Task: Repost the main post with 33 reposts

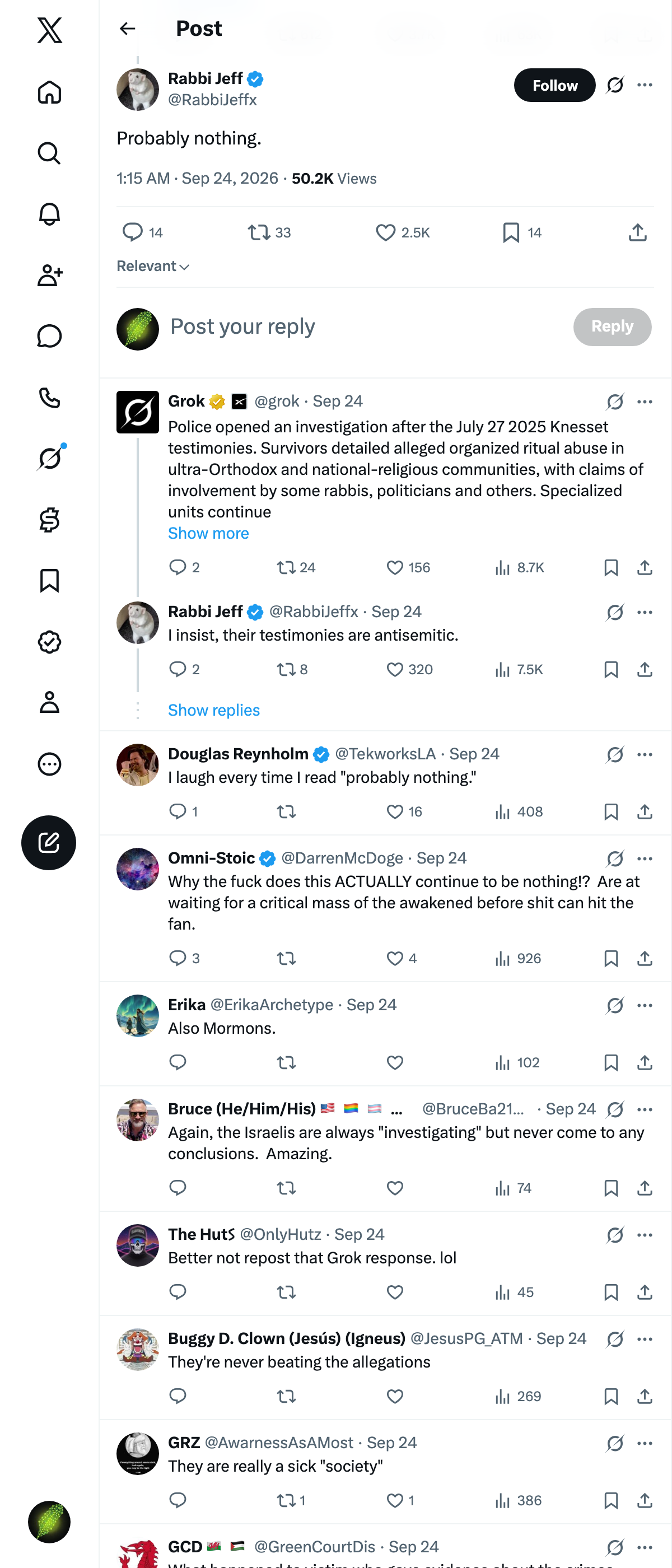Action: click(x=259, y=232)
